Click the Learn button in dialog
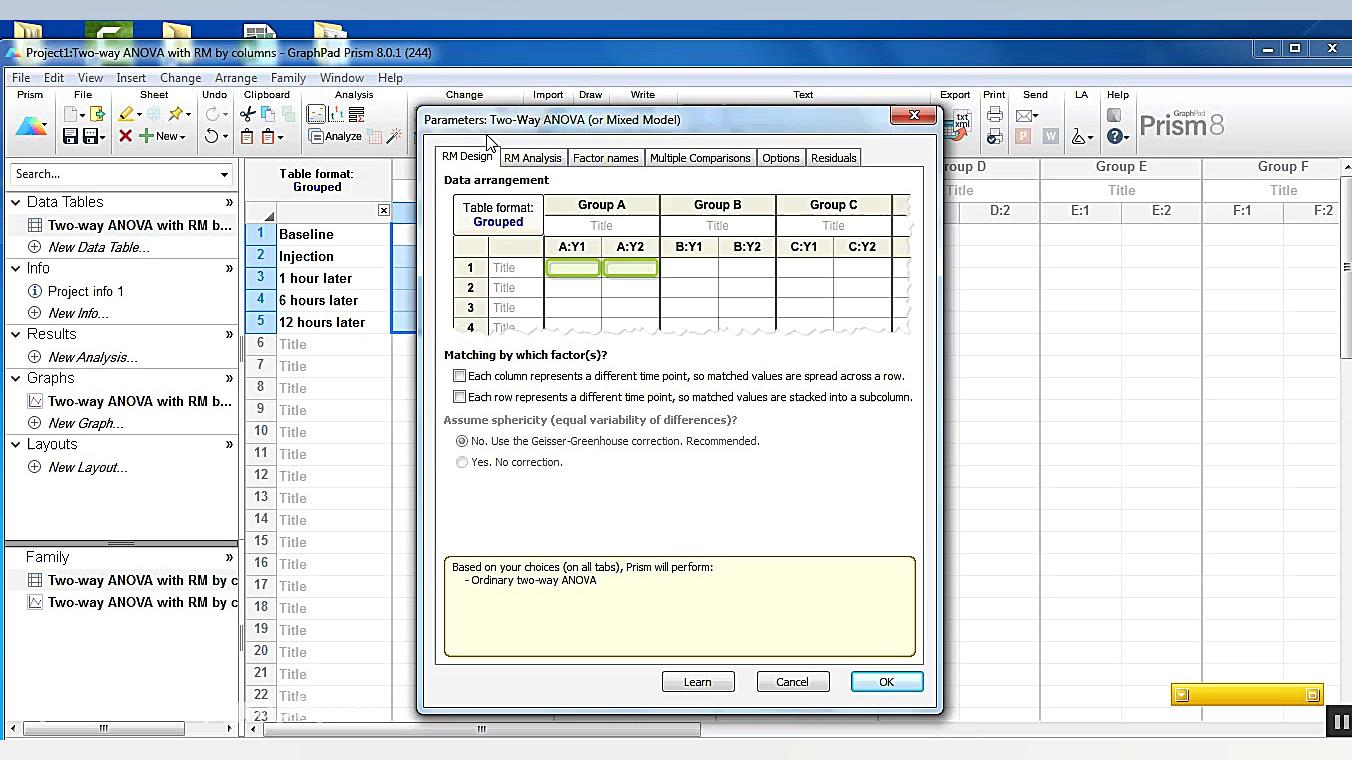Viewport: 1352px width, 760px height. coord(698,682)
